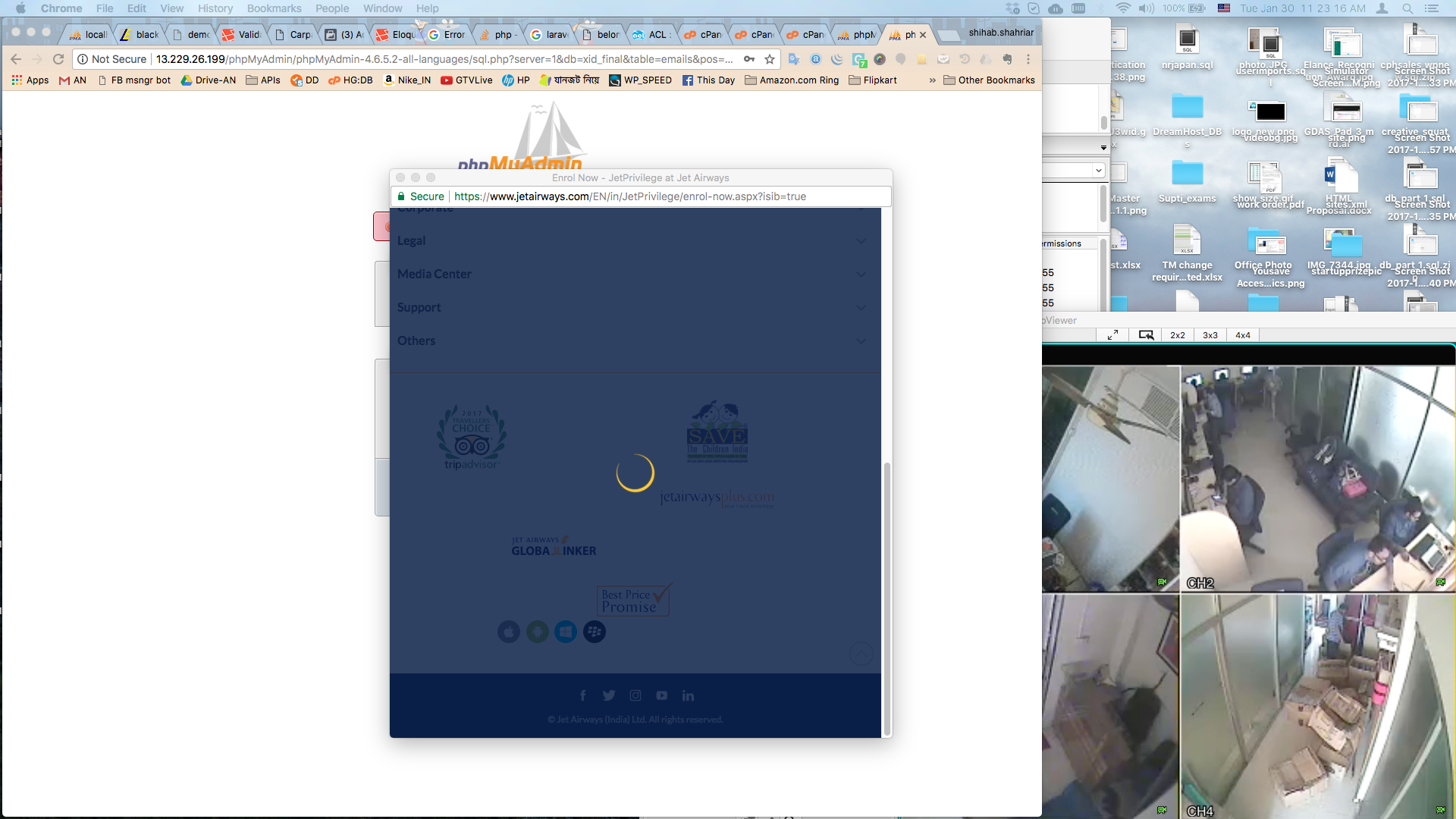Switch to the laravel browser tab

click(x=550, y=34)
